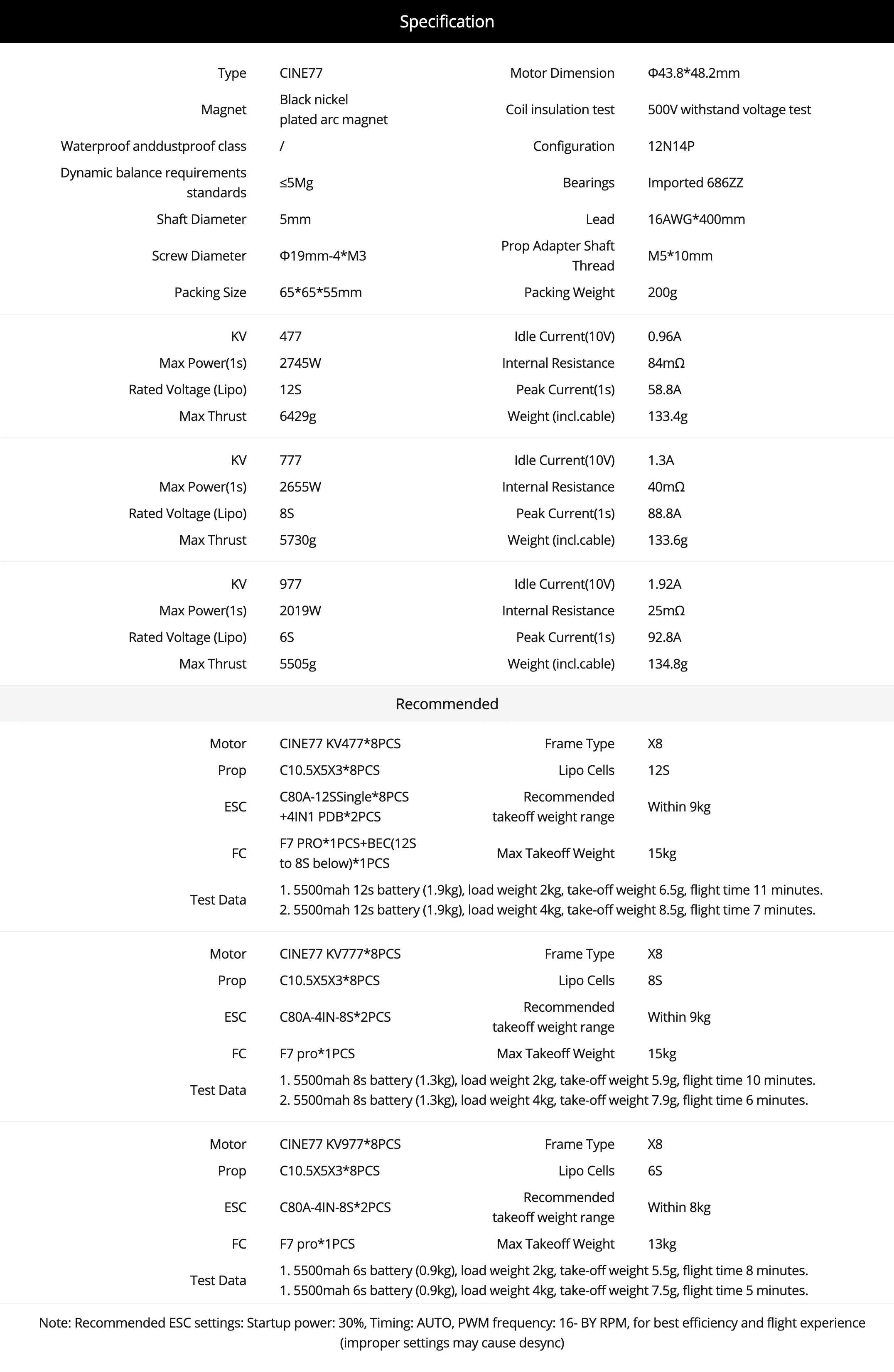
Task: Select the F7 PRO*1PCS+BEC FC entry
Action: [x=348, y=853]
